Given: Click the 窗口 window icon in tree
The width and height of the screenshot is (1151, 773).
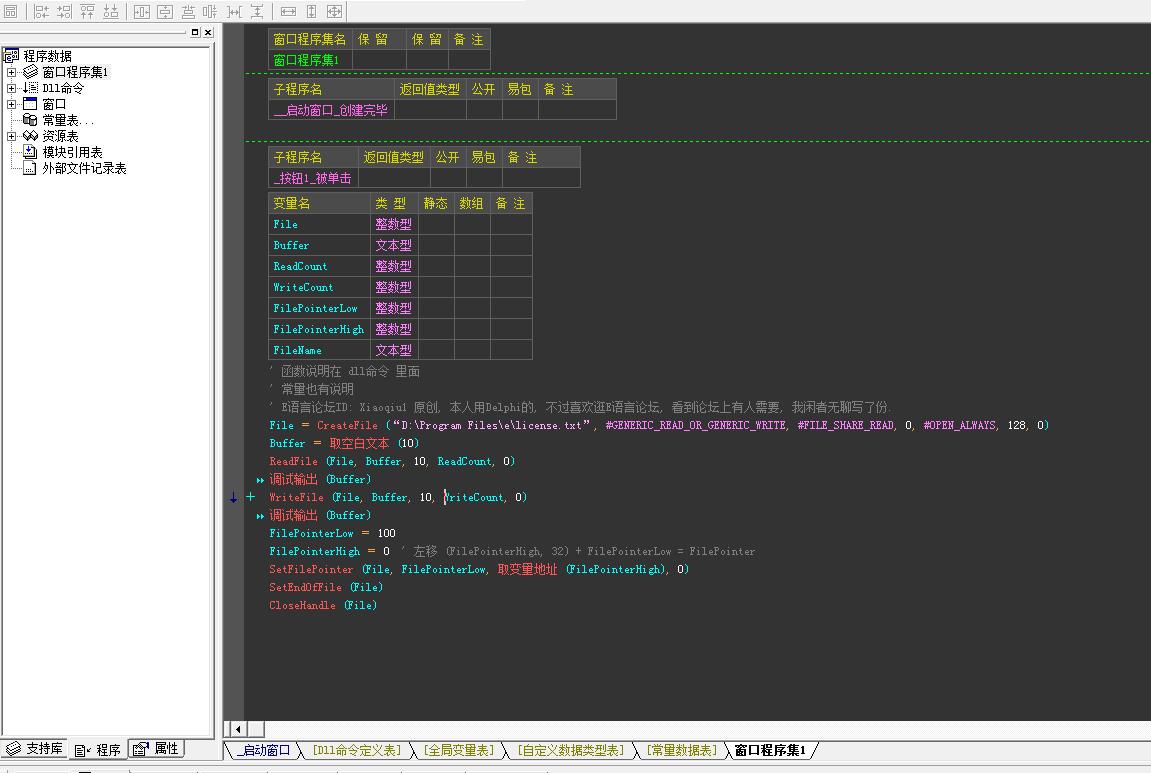Looking at the screenshot, I should [30, 104].
